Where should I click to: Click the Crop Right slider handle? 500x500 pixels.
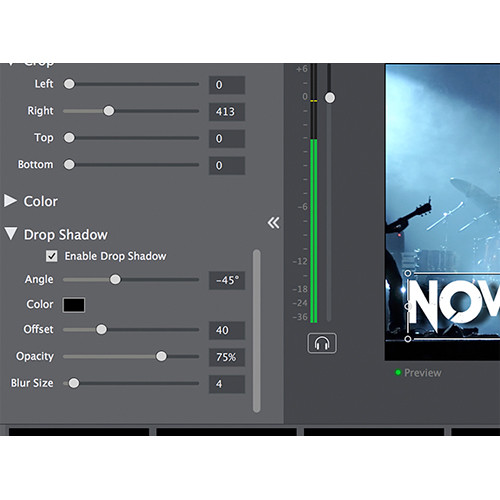109,111
